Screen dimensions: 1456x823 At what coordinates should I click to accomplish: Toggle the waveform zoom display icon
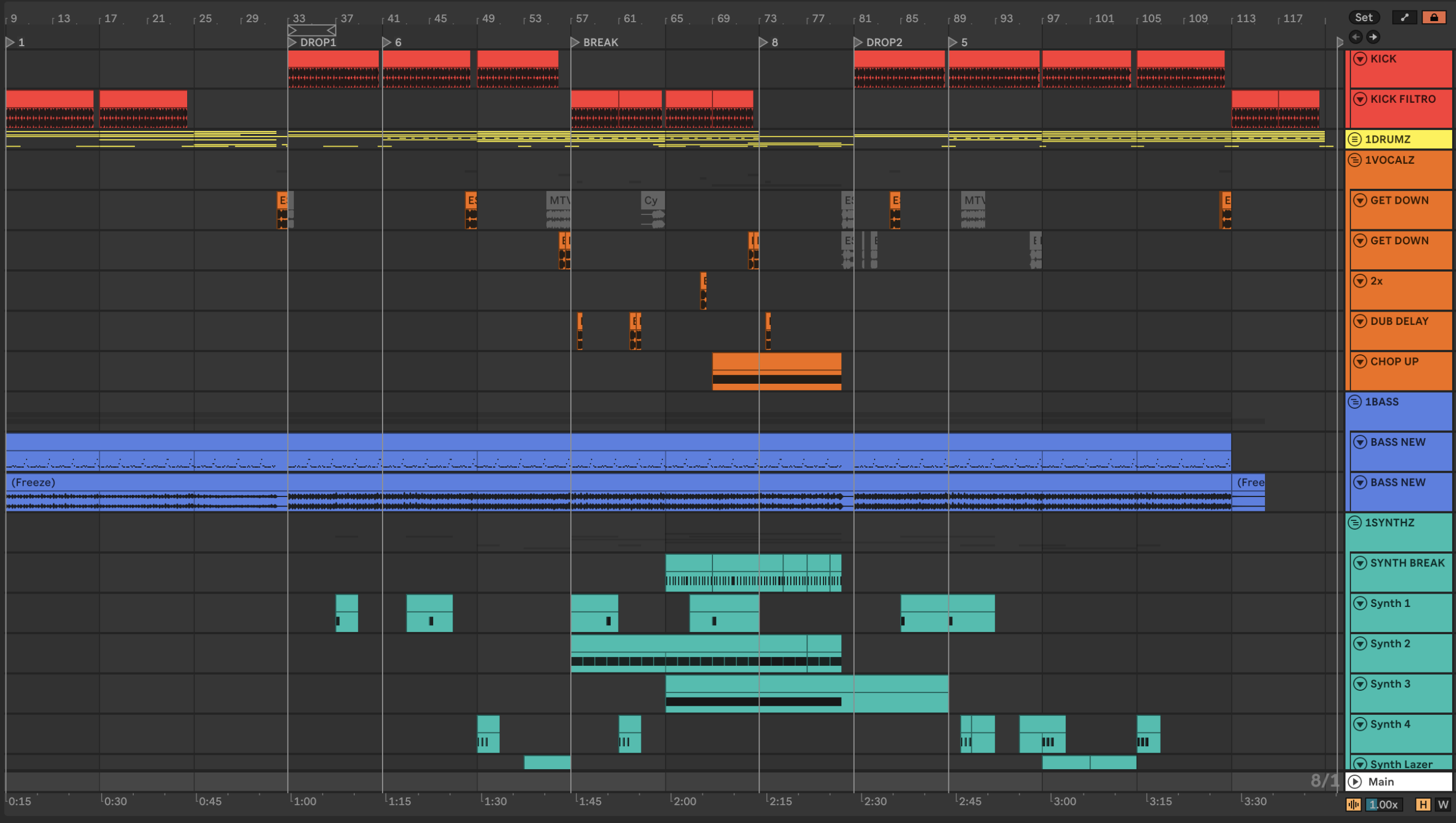1353,804
